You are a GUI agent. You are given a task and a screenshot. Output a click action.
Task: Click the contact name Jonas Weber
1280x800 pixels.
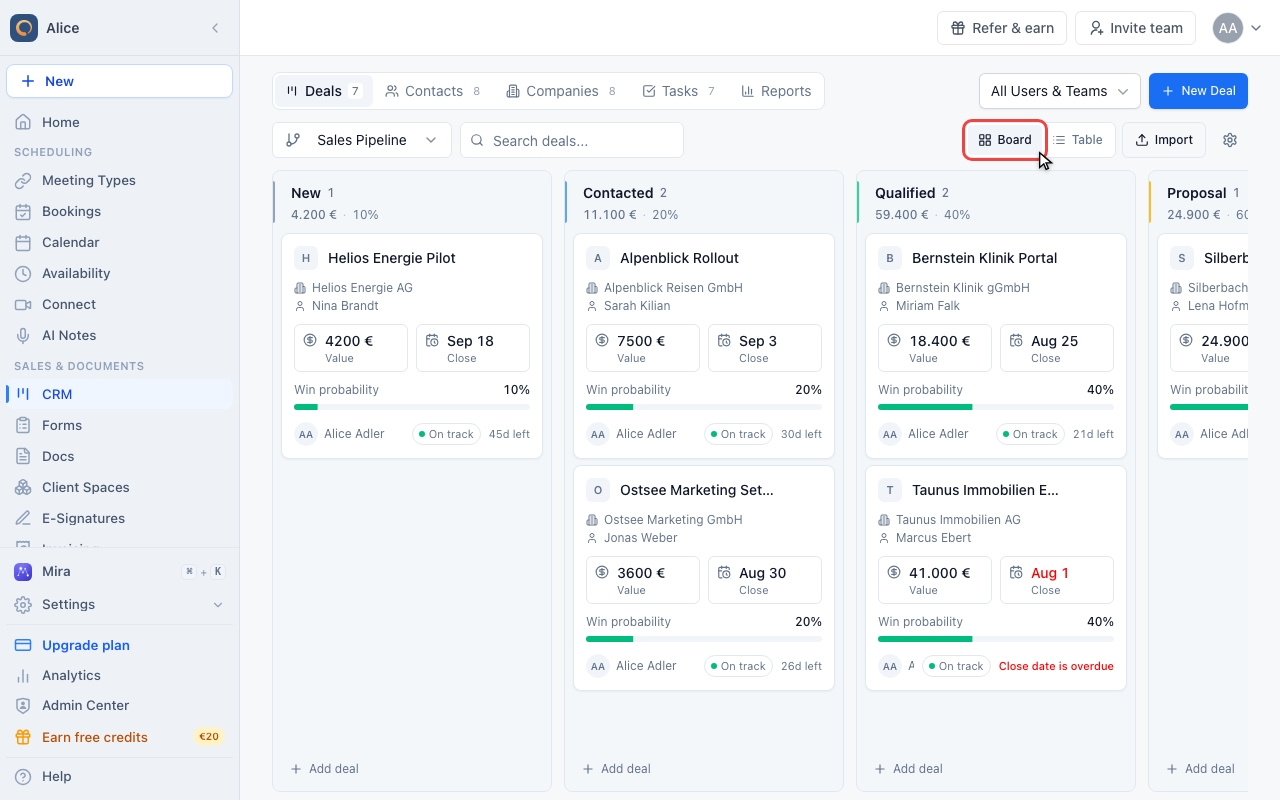pos(641,538)
